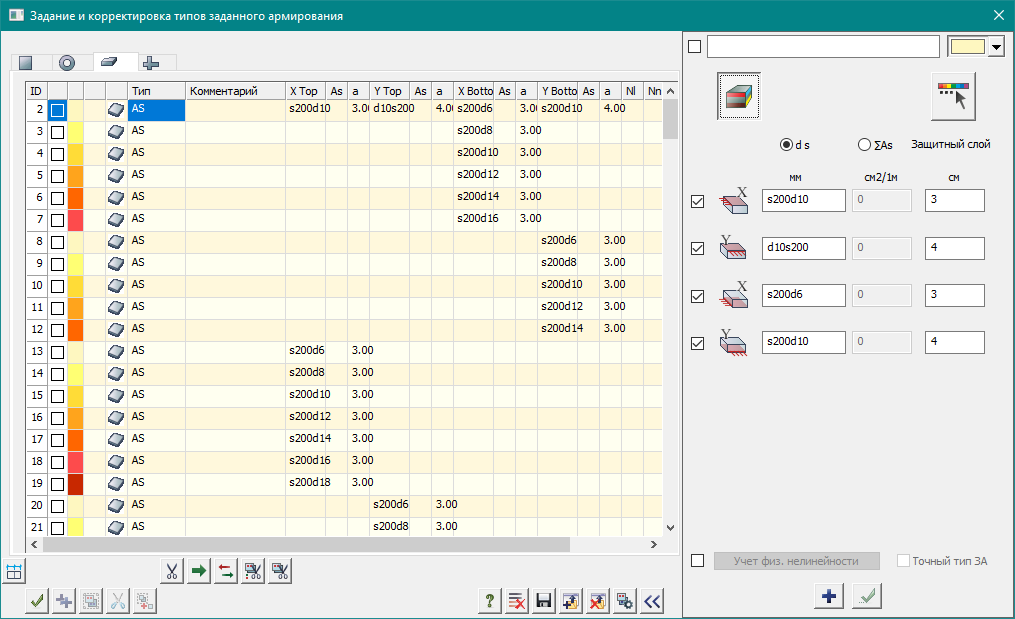Image resolution: width=1015 pixels, height=619 pixels.
Task: Click the Комментарий column header
Action: click(x=234, y=91)
